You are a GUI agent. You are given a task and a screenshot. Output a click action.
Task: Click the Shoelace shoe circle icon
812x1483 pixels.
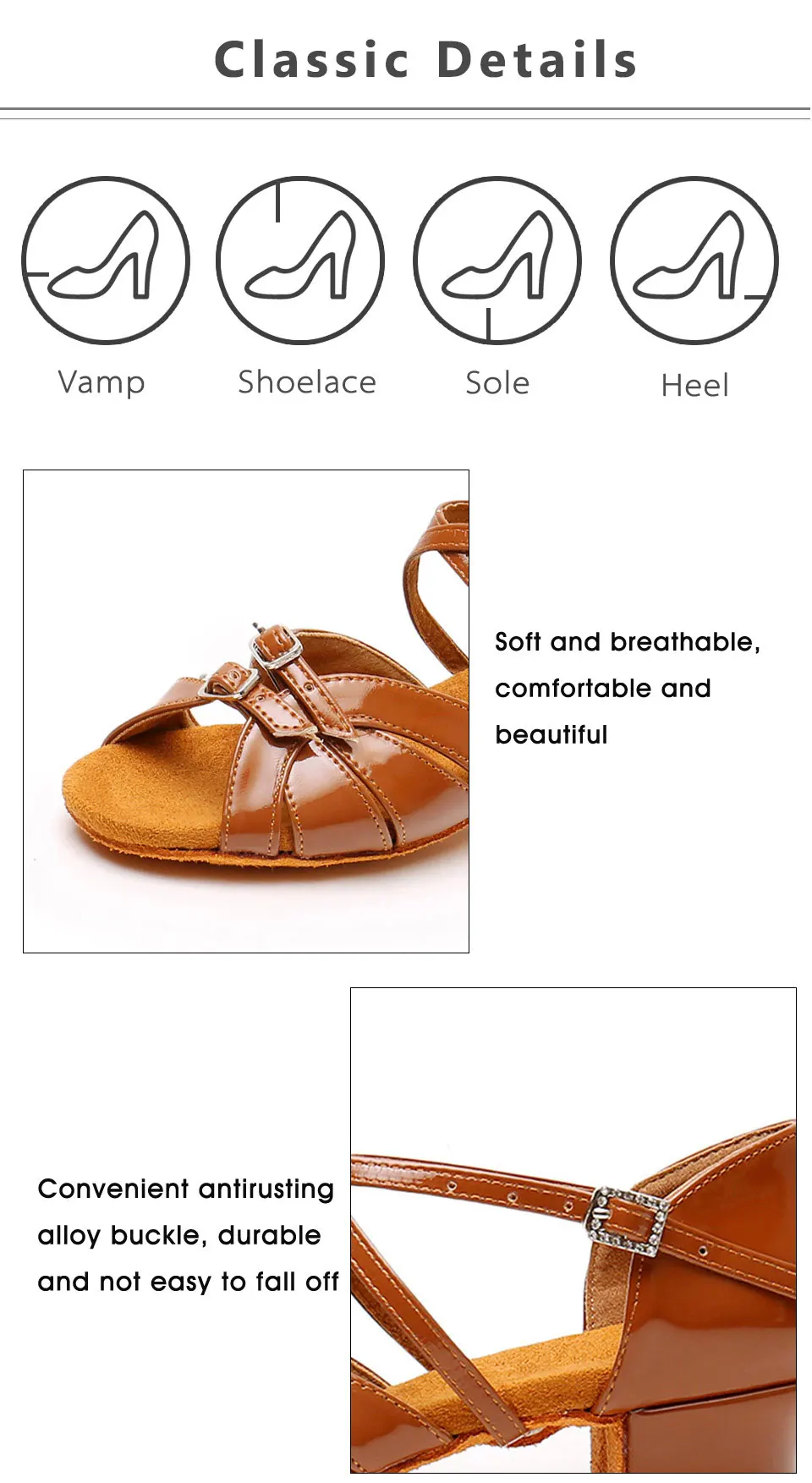coord(300,261)
